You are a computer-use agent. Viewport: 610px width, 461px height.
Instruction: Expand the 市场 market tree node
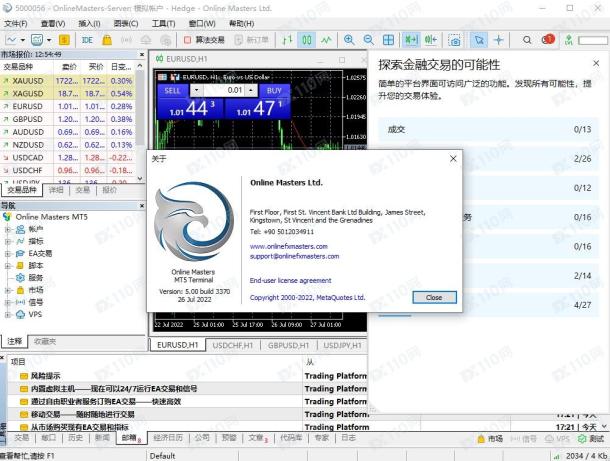click(x=7, y=290)
